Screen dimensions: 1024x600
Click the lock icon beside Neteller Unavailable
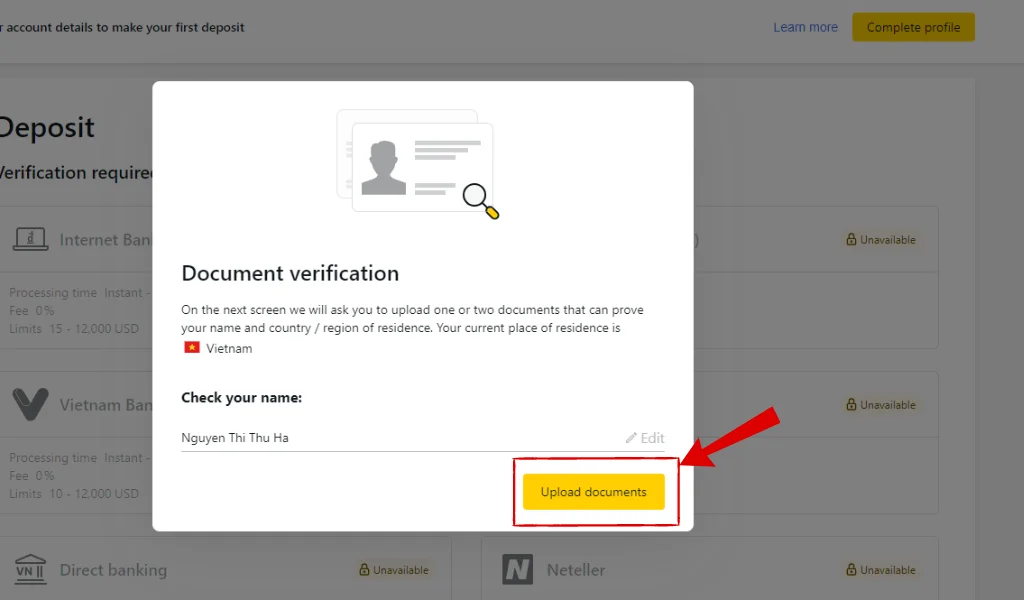(854, 569)
